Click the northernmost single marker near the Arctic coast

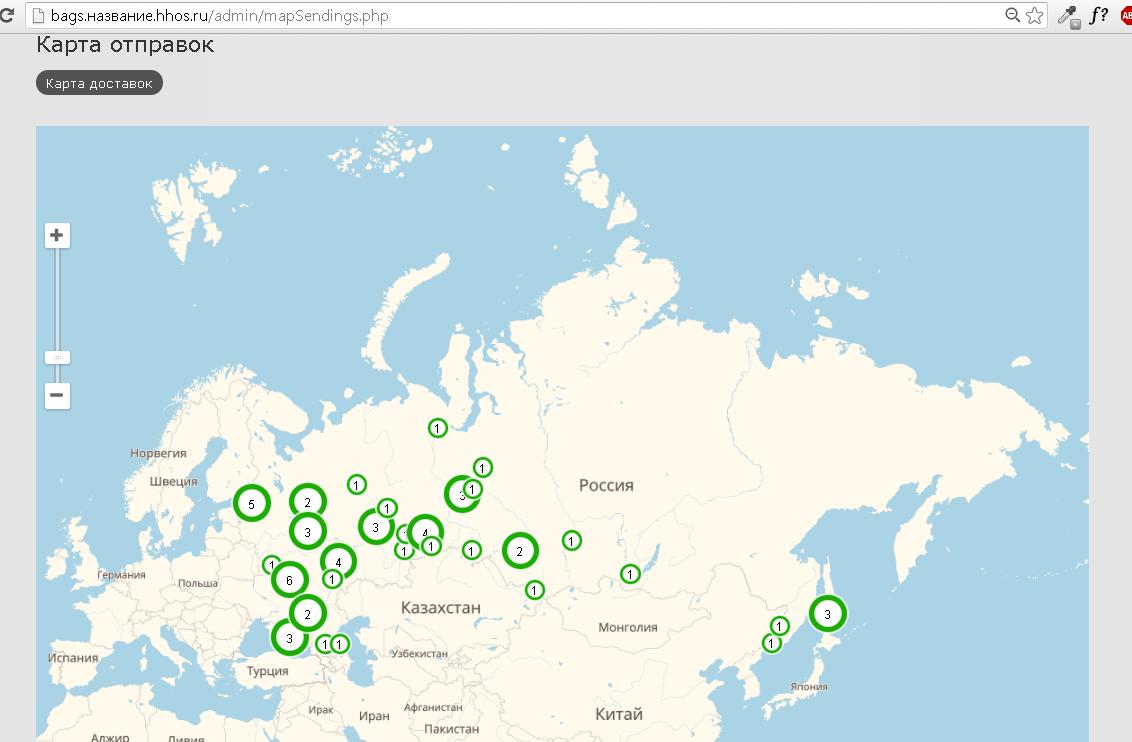click(x=437, y=428)
